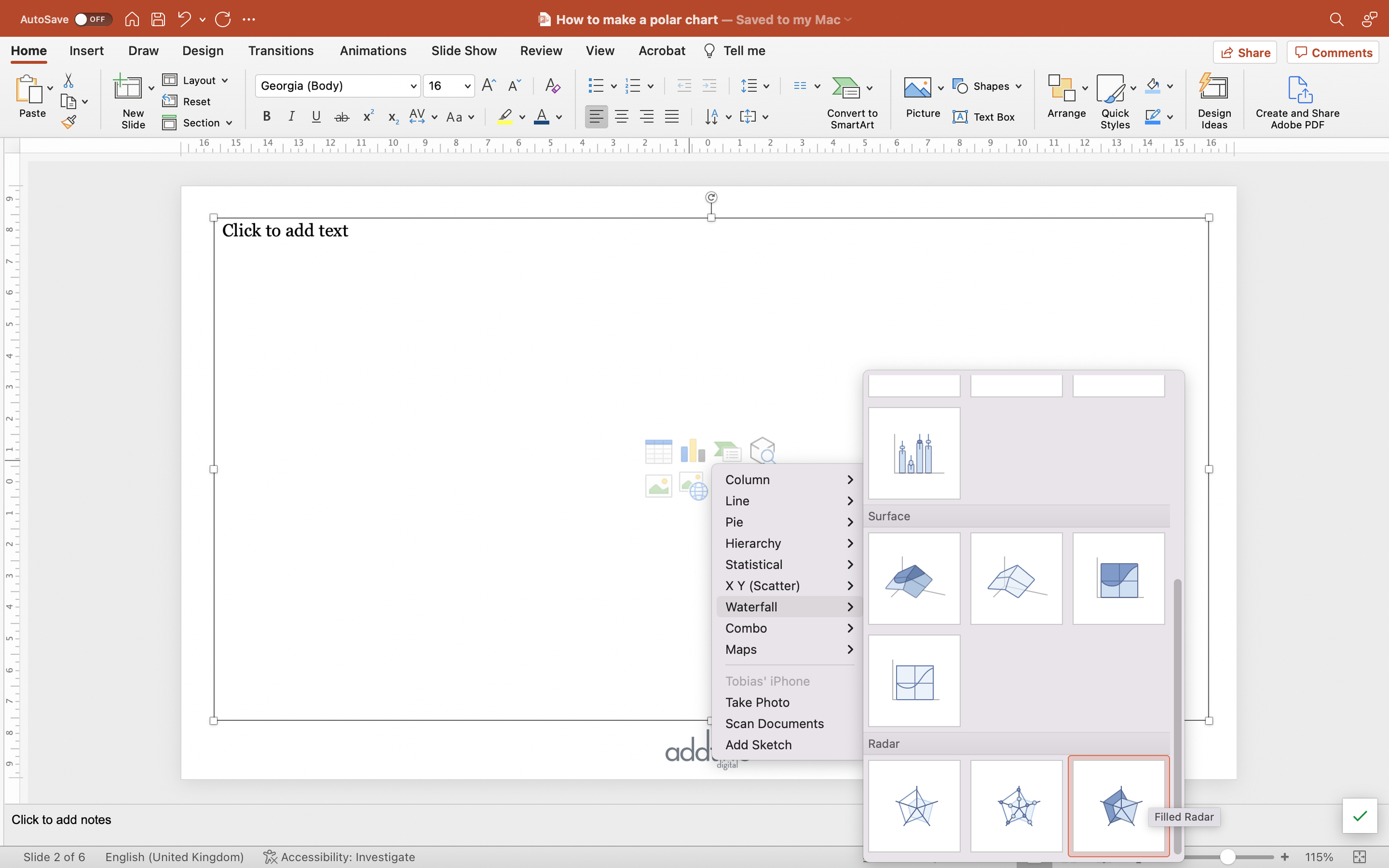Toggle Bold formatting
This screenshot has height=868, width=1389.
pyautogui.click(x=267, y=117)
